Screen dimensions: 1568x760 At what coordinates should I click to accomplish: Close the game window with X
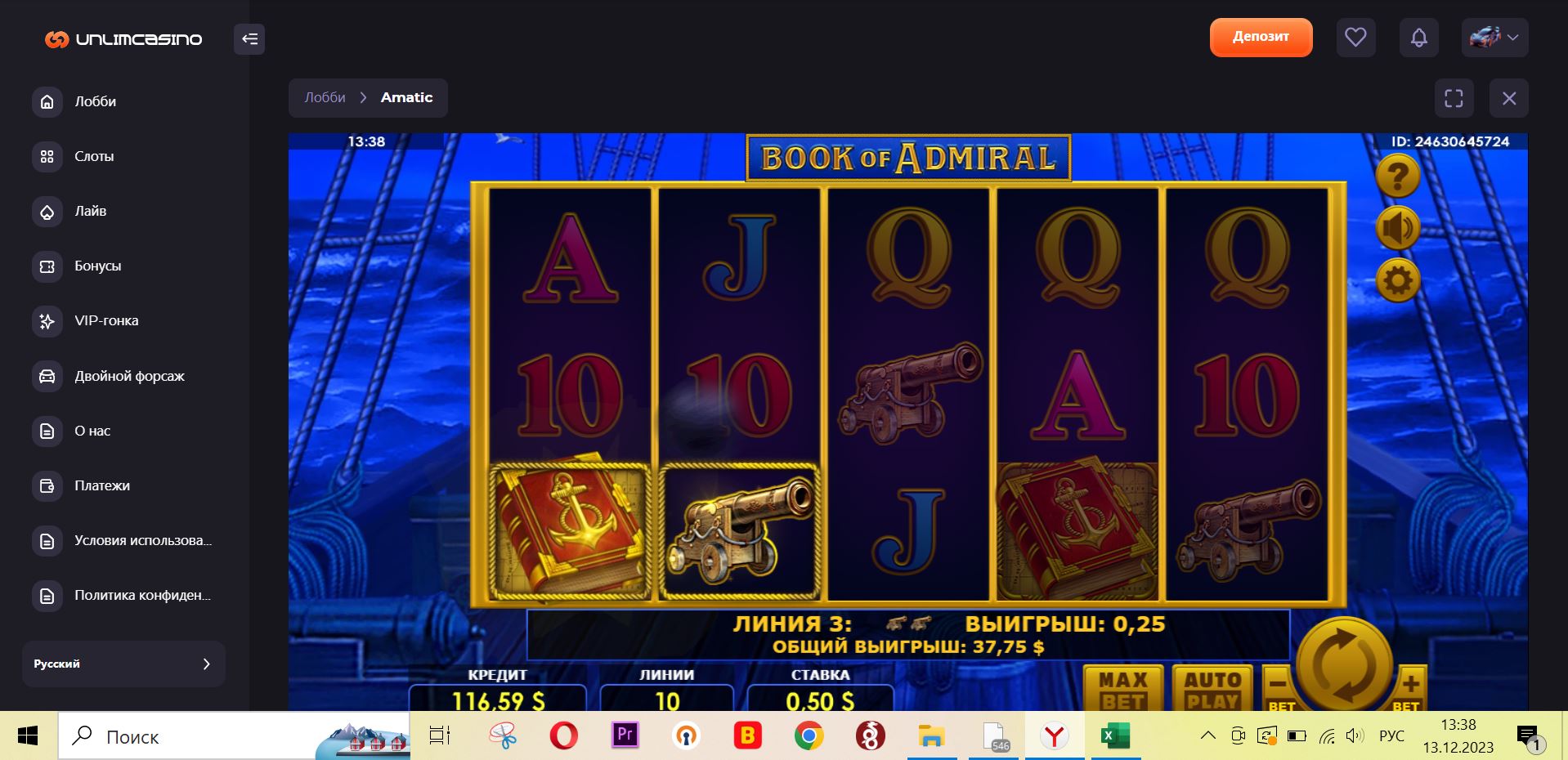pos(1509,99)
